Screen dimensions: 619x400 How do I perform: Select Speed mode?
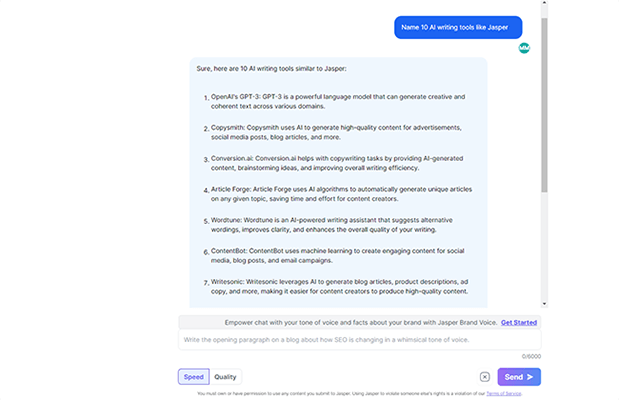pos(193,377)
